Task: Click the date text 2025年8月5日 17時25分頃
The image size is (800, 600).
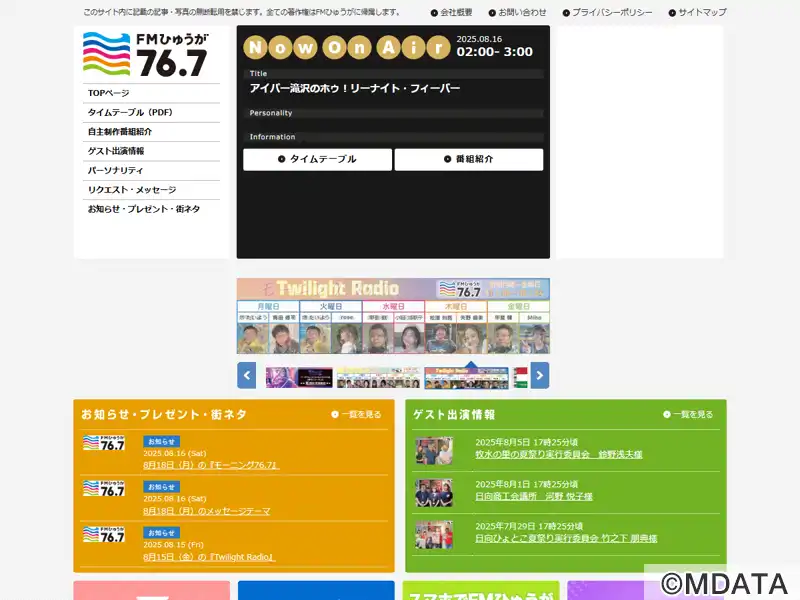Action: coord(527,442)
